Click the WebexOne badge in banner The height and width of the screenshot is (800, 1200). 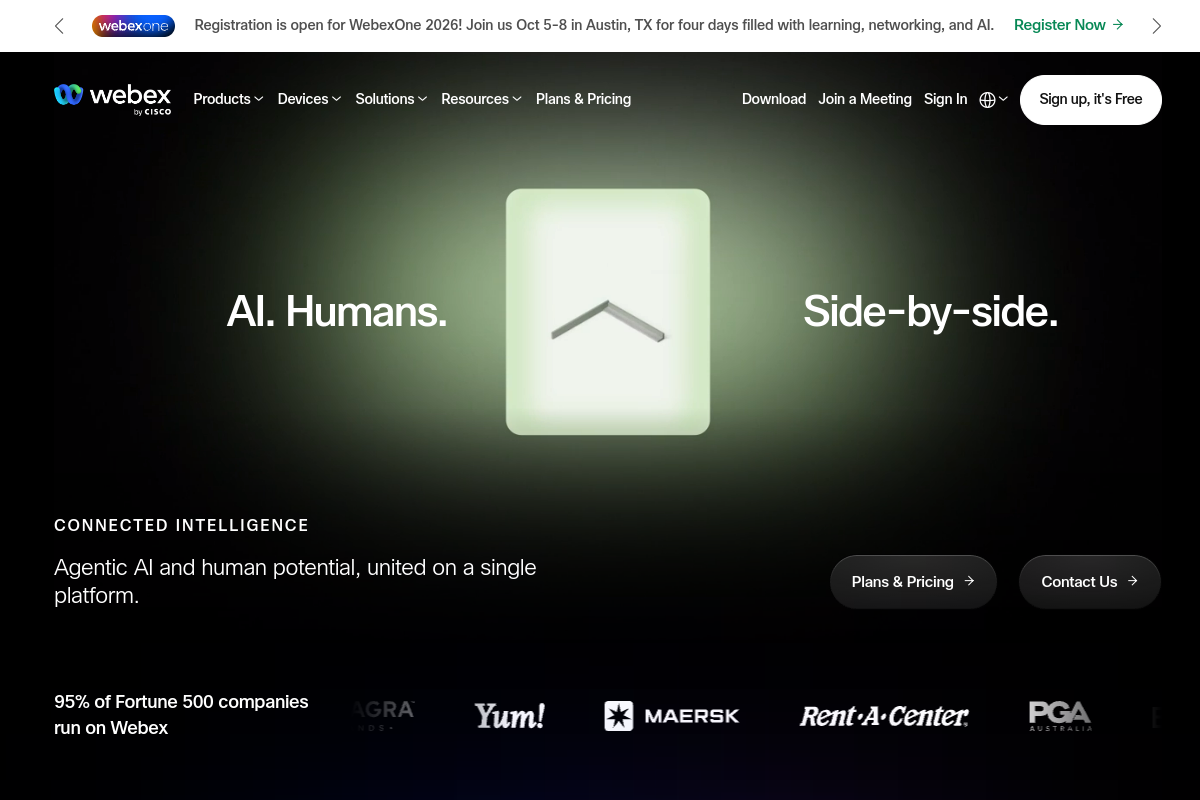click(133, 26)
